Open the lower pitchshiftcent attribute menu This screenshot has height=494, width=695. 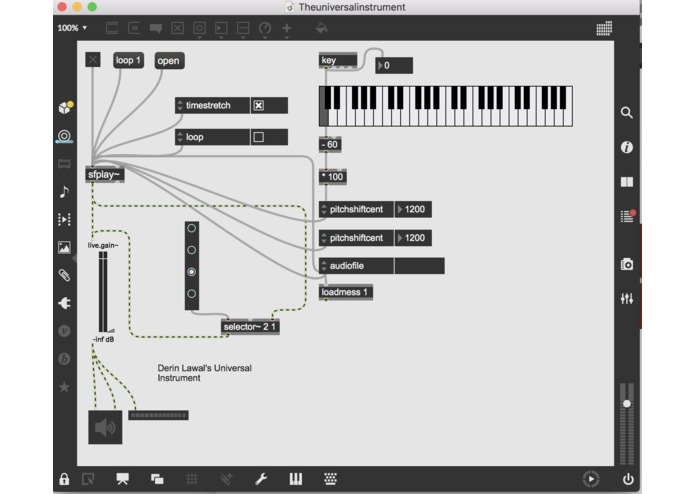pyautogui.click(x=324, y=238)
